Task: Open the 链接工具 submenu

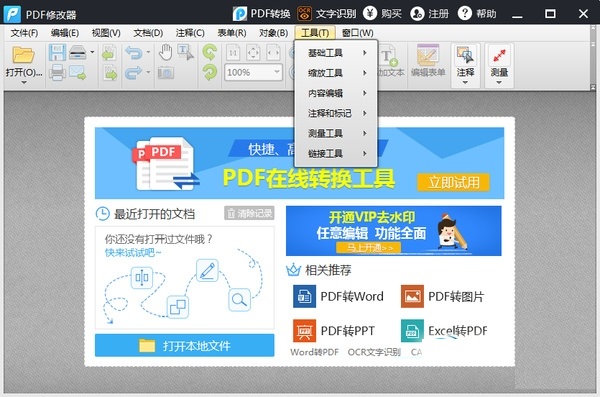Action: click(336, 154)
